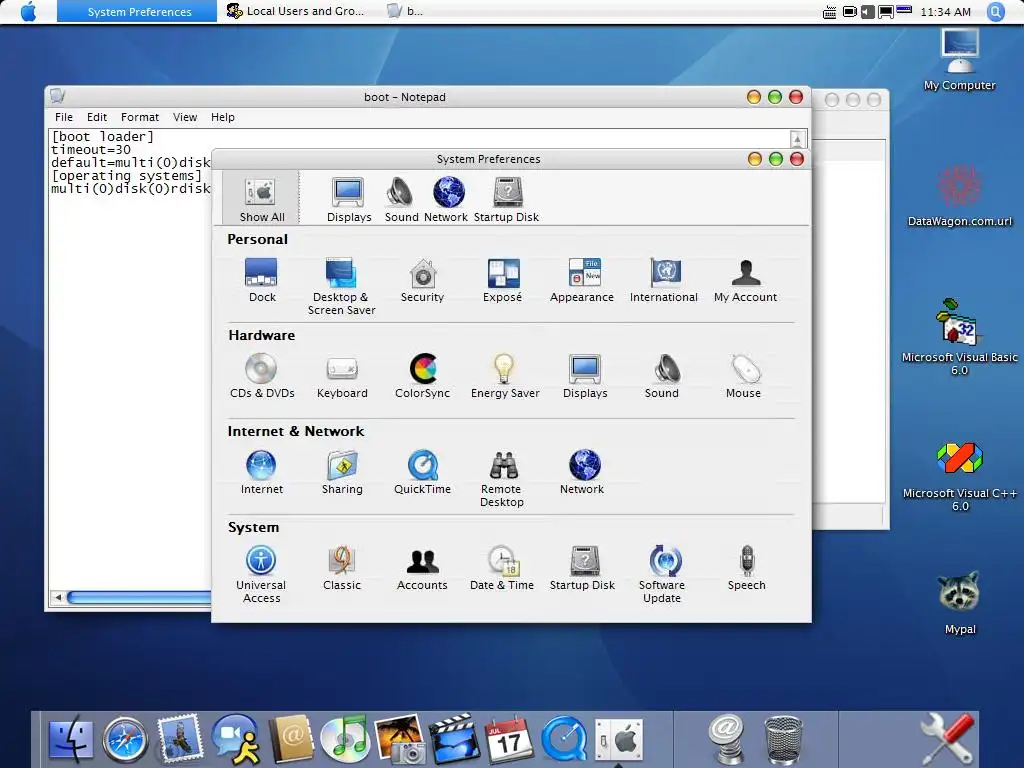This screenshot has height=768, width=1024.
Task: Click the Spotlight search icon in top bar
Action: point(996,12)
